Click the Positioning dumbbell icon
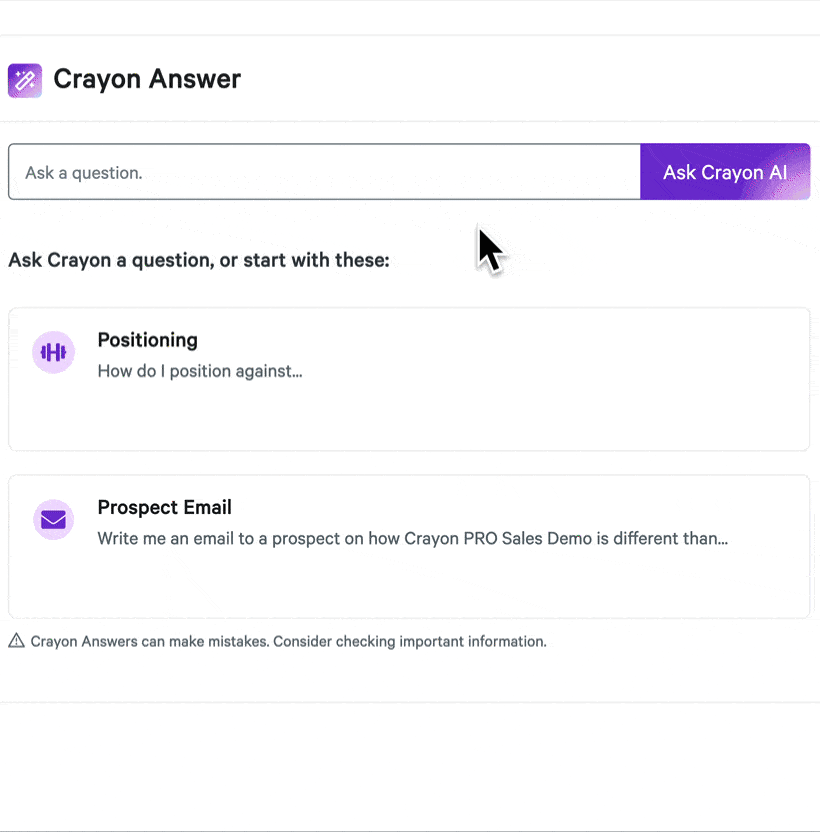 point(54,352)
